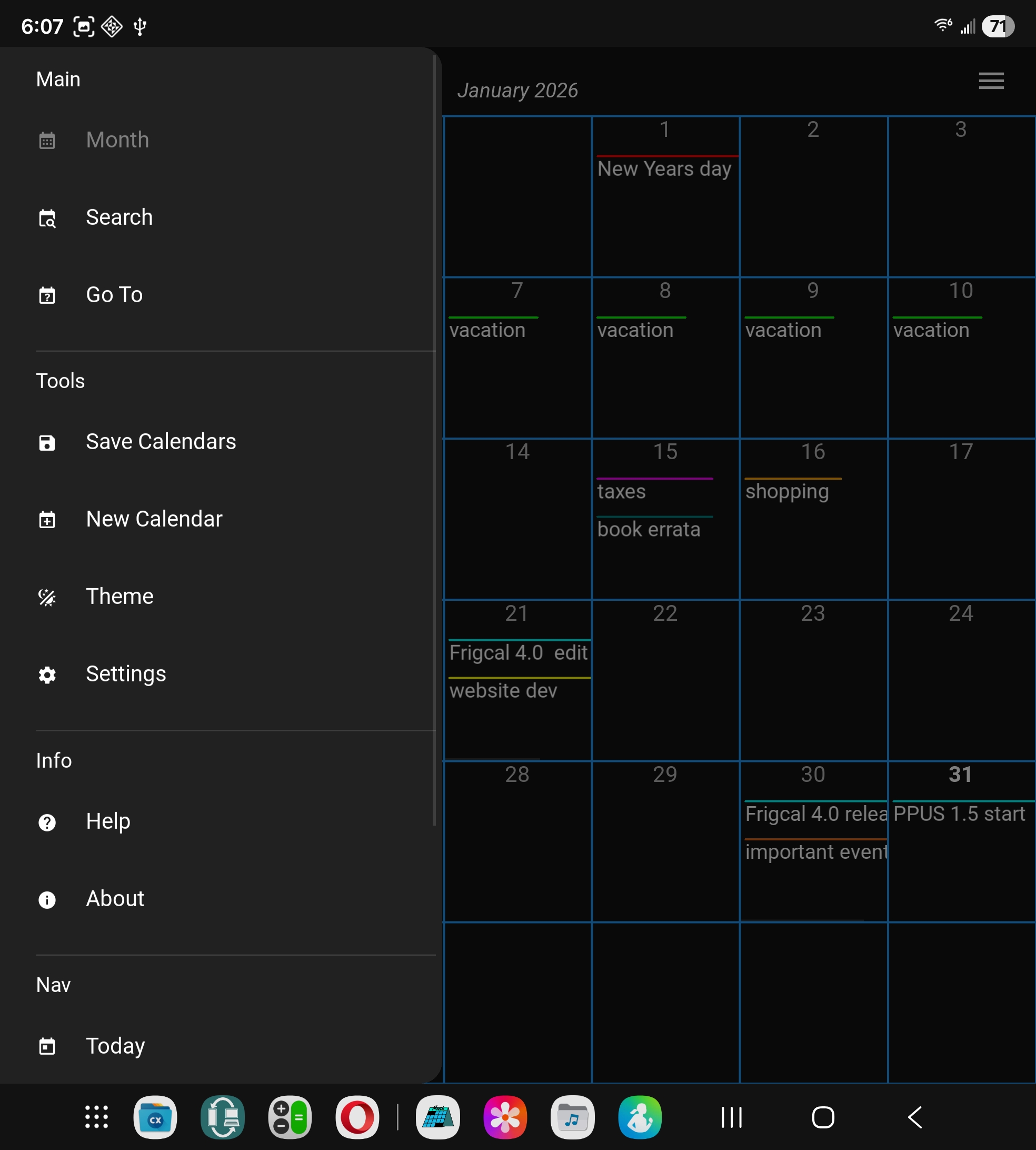Tap the Today calendar icon
The image size is (1036, 1150).
pos(47,1046)
